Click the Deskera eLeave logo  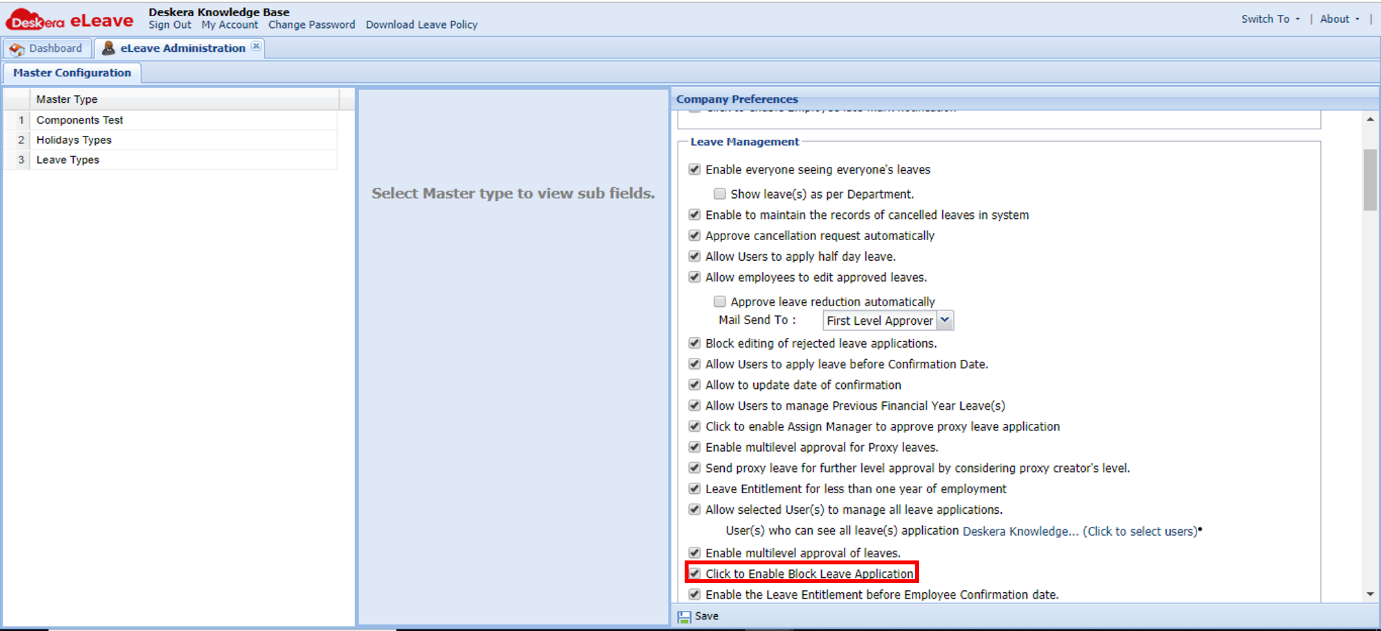click(x=70, y=18)
